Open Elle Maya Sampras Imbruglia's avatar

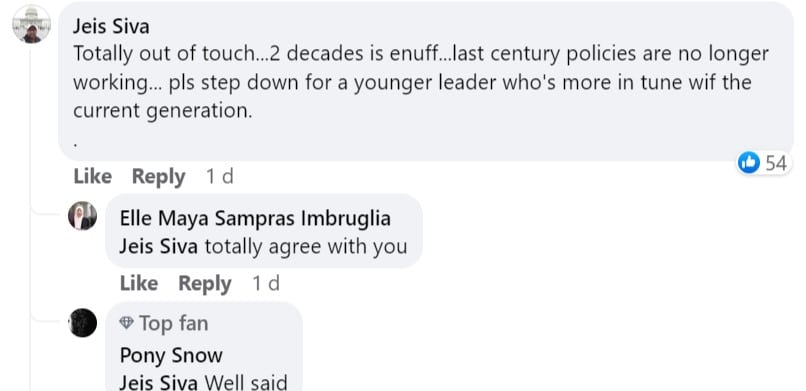click(82, 215)
